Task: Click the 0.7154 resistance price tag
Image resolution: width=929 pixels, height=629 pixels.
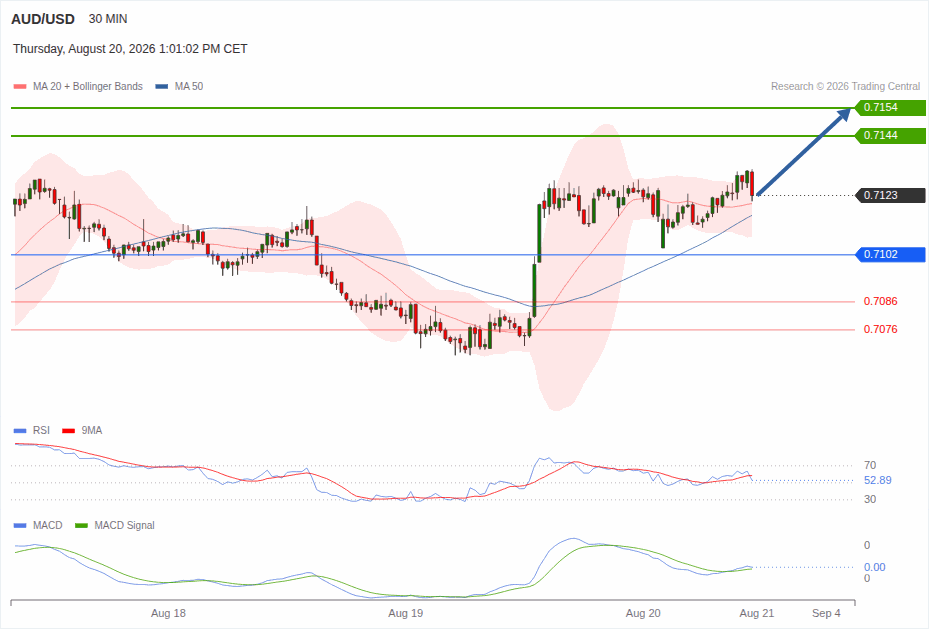Action: coord(890,107)
